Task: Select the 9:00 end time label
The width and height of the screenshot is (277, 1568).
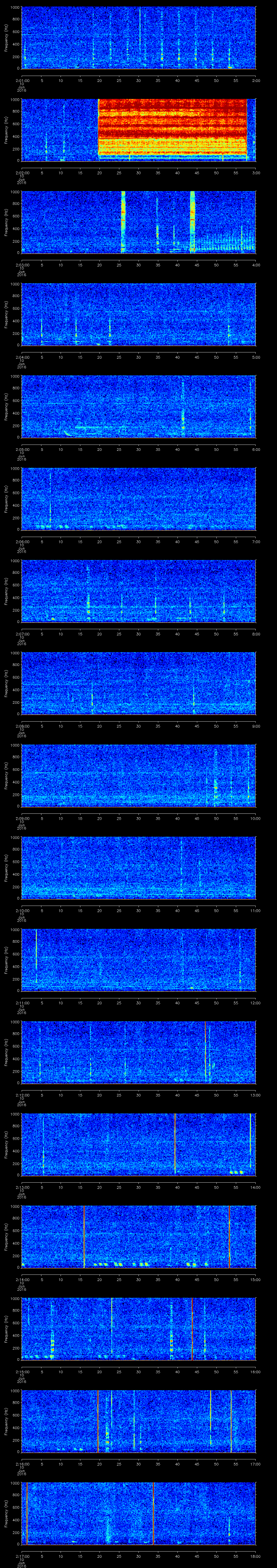Action: tap(256, 726)
